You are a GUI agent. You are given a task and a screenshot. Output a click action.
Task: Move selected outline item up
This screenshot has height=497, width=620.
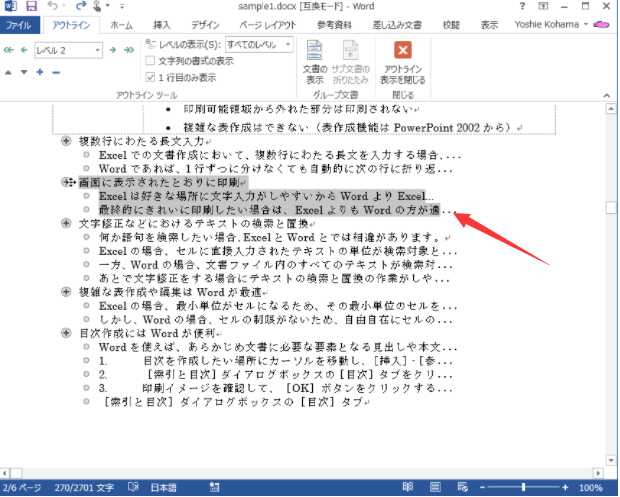pyautogui.click(x=8, y=72)
